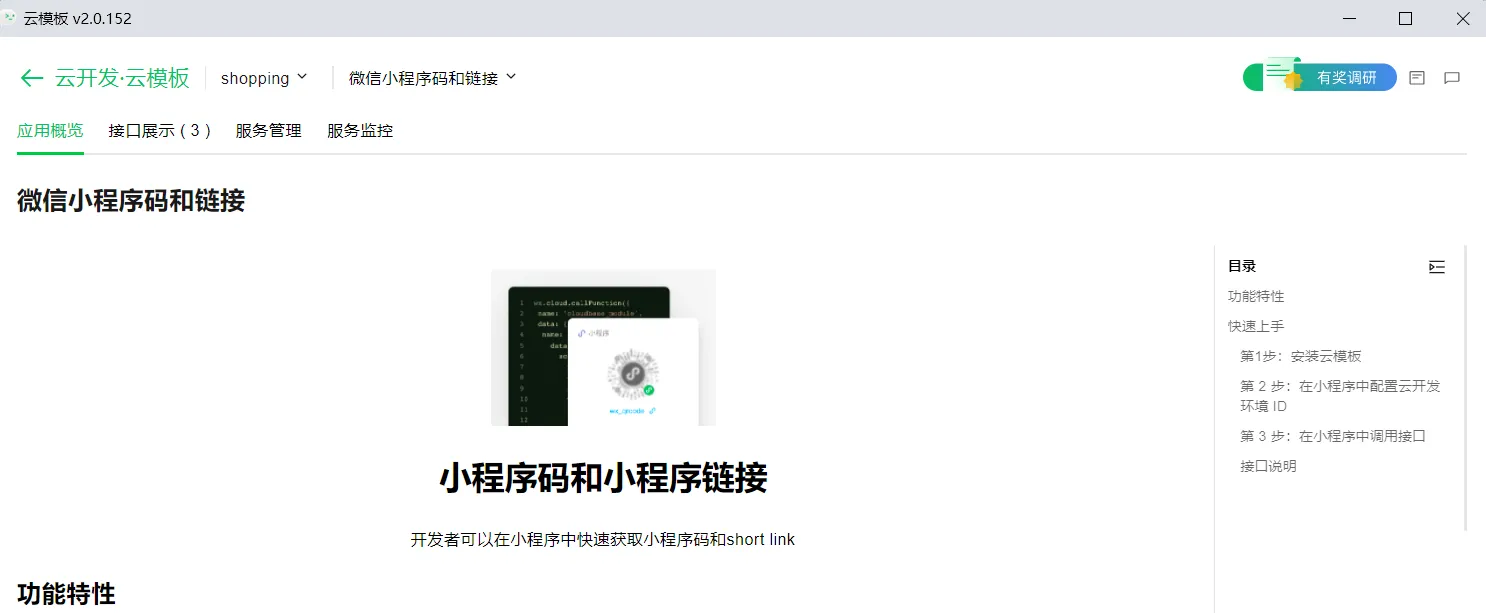1486x613 pixels.
Task: Navigate to 第1步：安装云模板 entry
Action: pos(1301,356)
